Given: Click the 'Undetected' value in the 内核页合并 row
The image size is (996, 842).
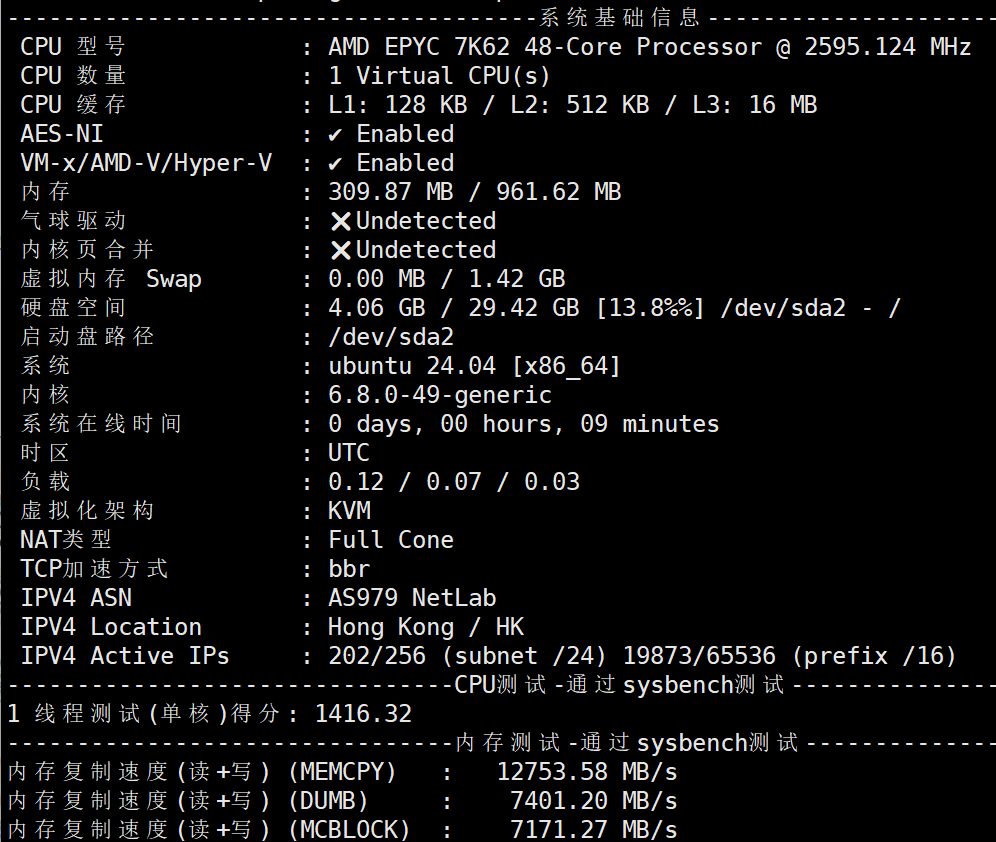Looking at the screenshot, I should coord(426,250).
